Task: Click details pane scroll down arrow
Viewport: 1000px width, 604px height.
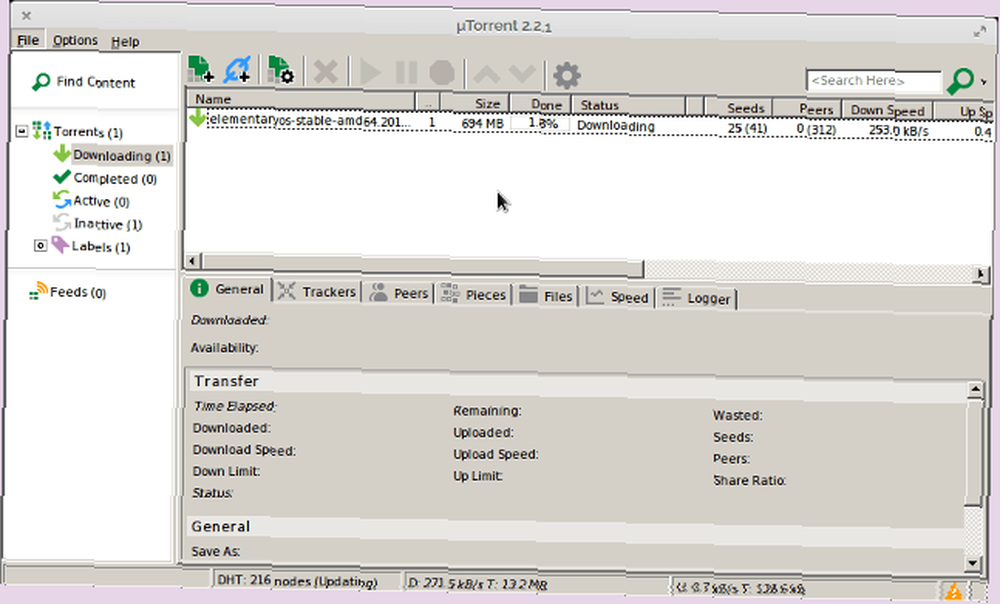Action: pos(972,563)
